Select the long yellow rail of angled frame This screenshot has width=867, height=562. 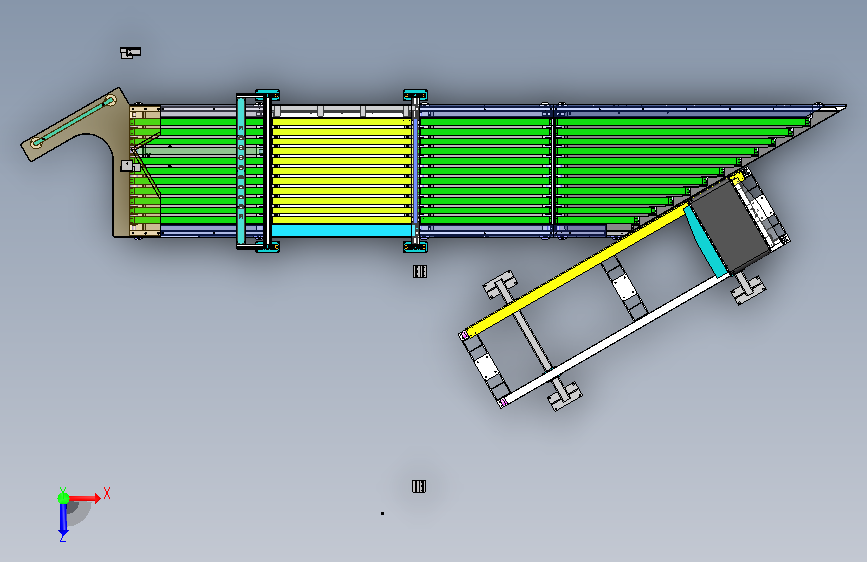(578, 268)
